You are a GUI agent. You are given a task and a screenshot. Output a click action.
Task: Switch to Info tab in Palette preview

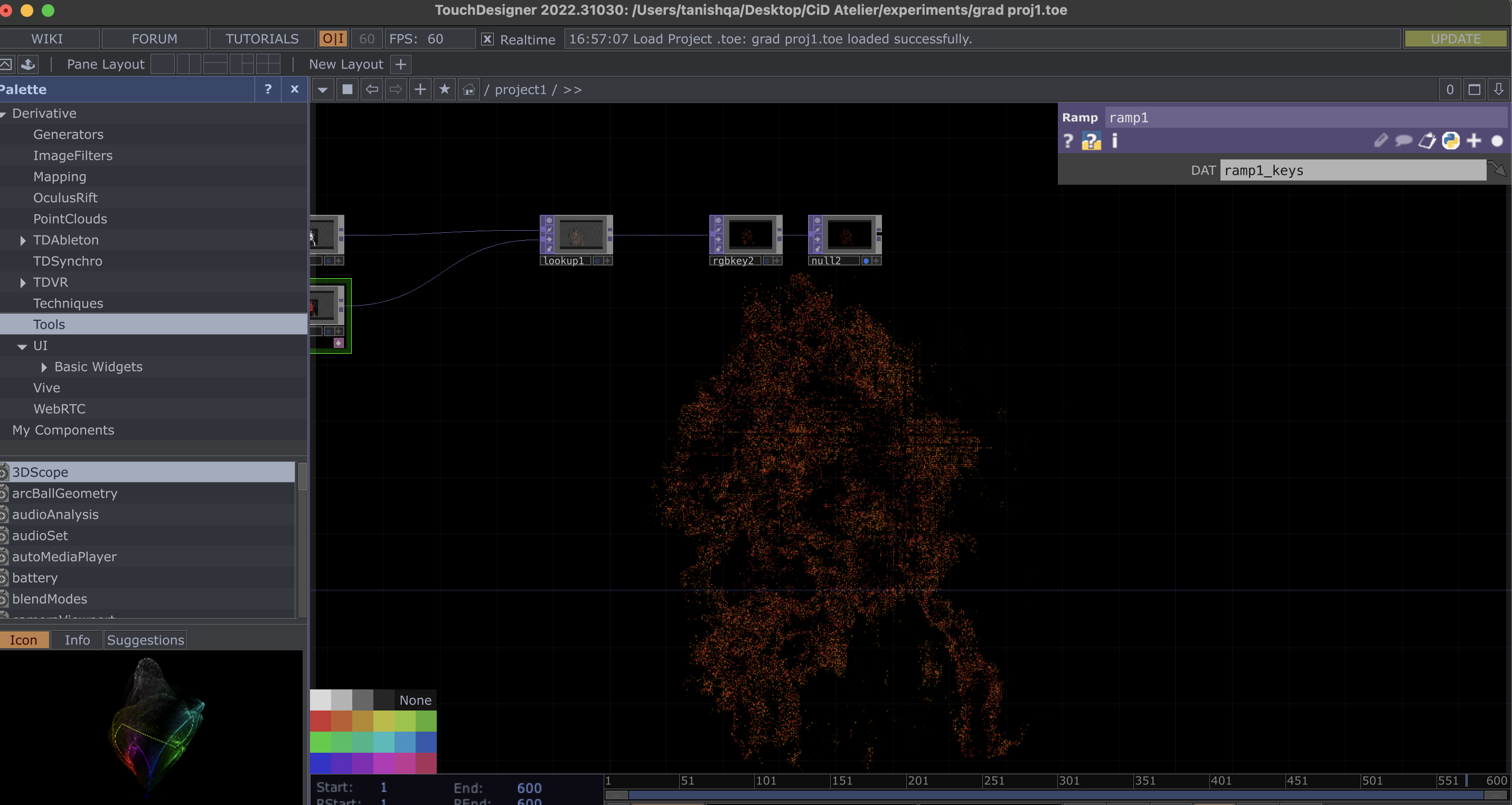pos(77,640)
